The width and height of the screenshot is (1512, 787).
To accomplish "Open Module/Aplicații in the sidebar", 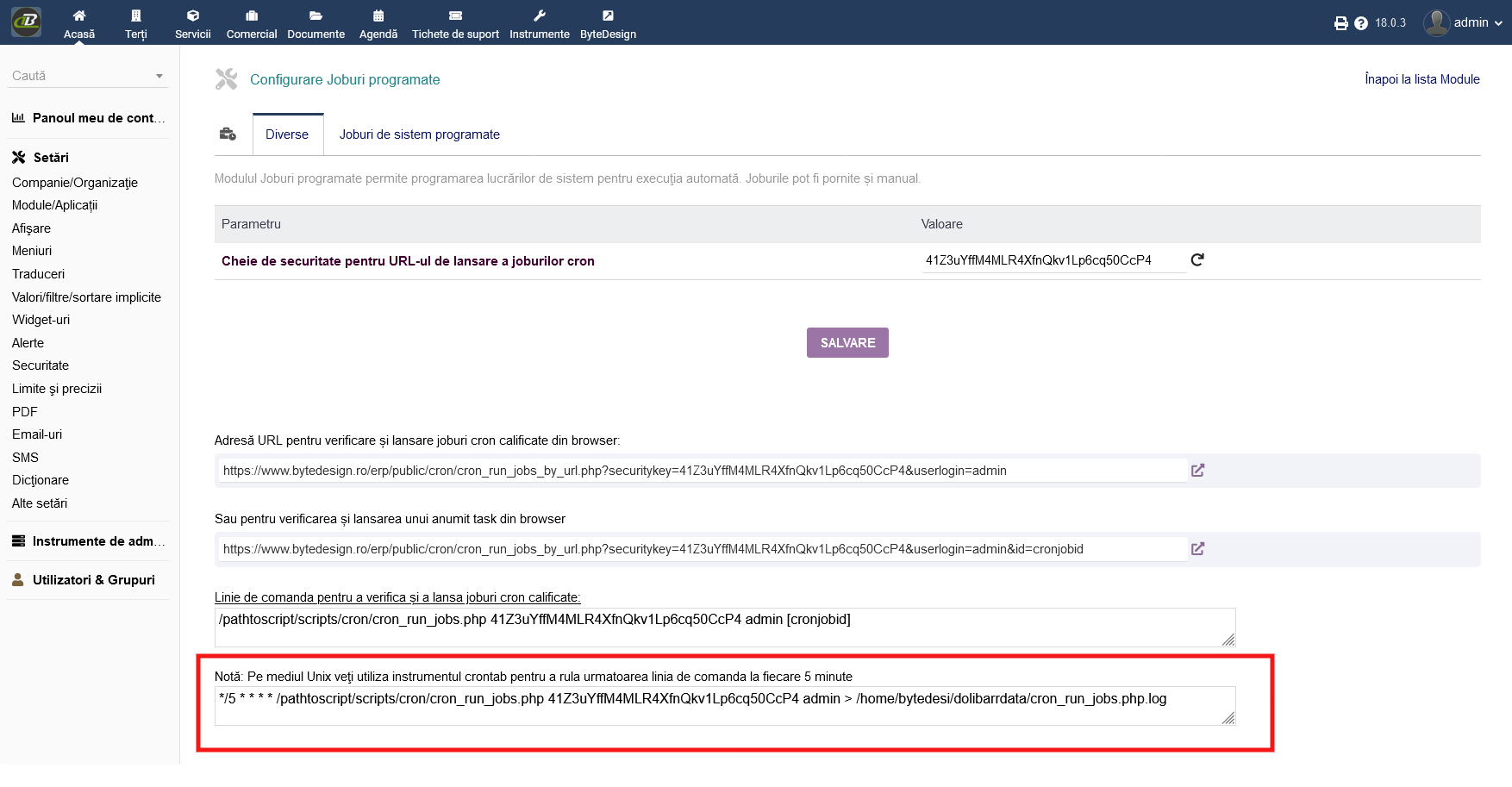I will (x=54, y=205).
